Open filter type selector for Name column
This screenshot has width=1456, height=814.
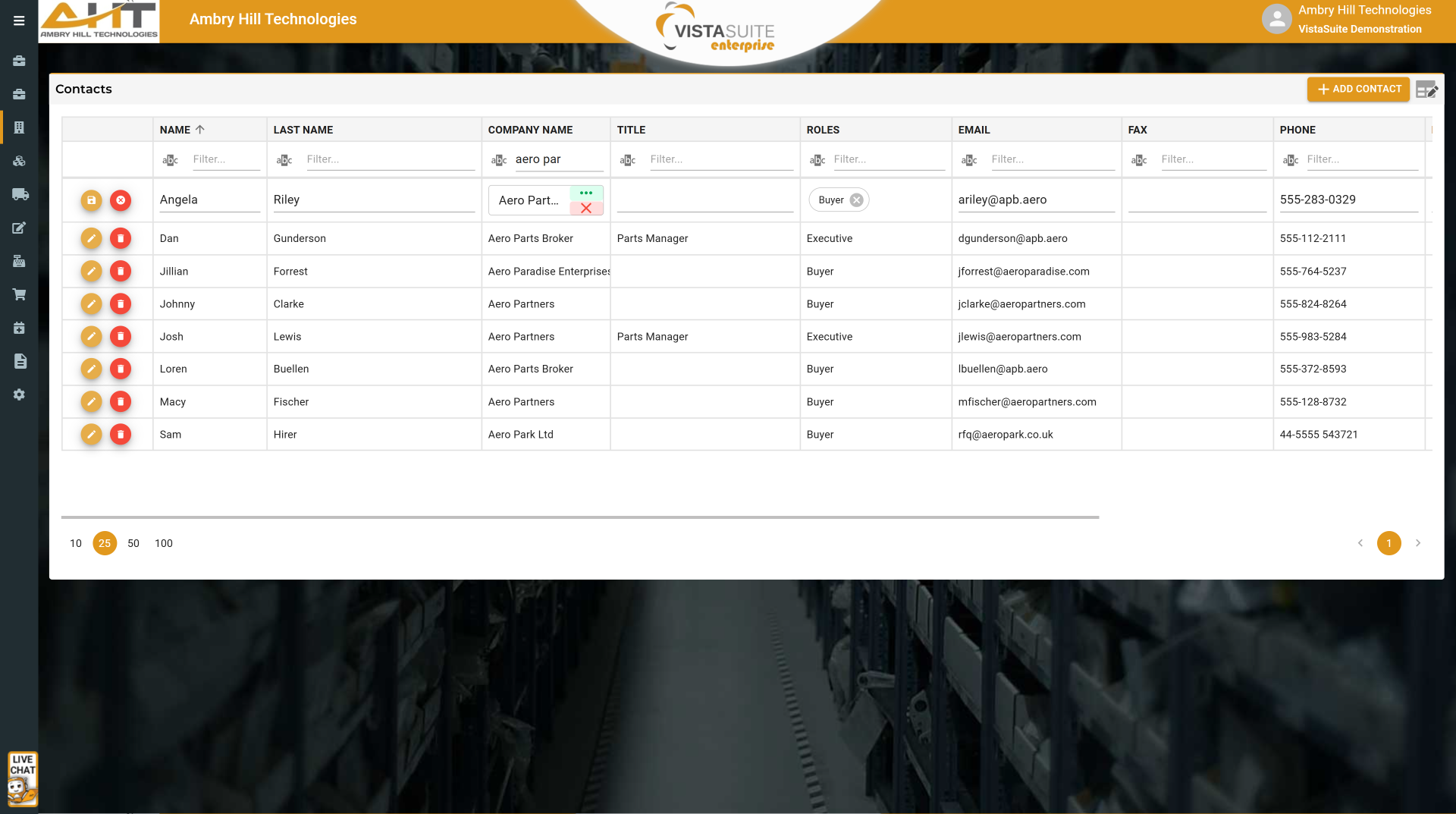(x=171, y=160)
